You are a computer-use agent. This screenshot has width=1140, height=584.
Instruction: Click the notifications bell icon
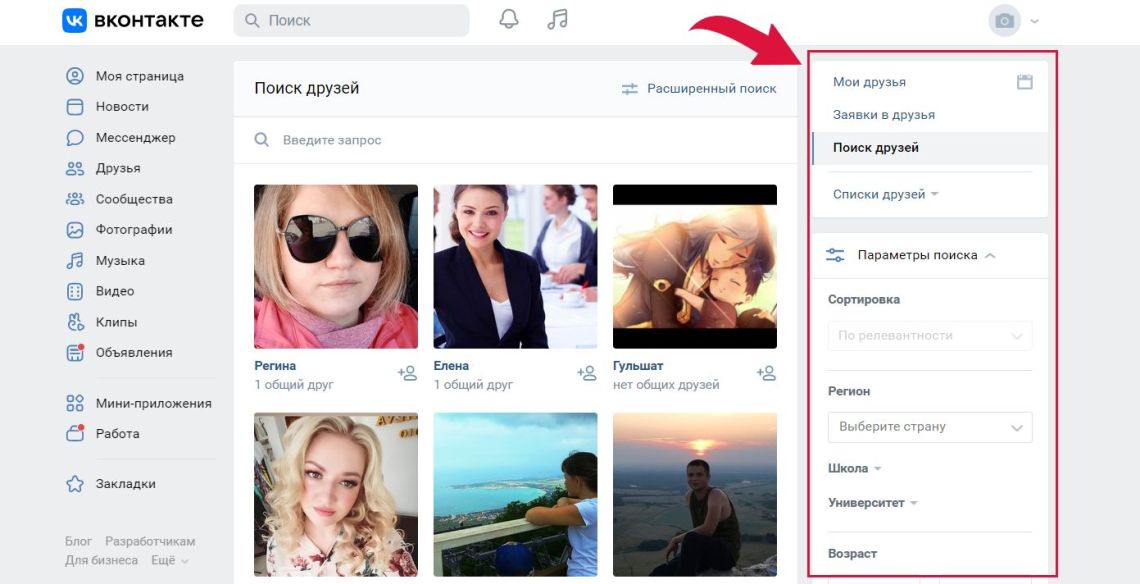(x=509, y=20)
